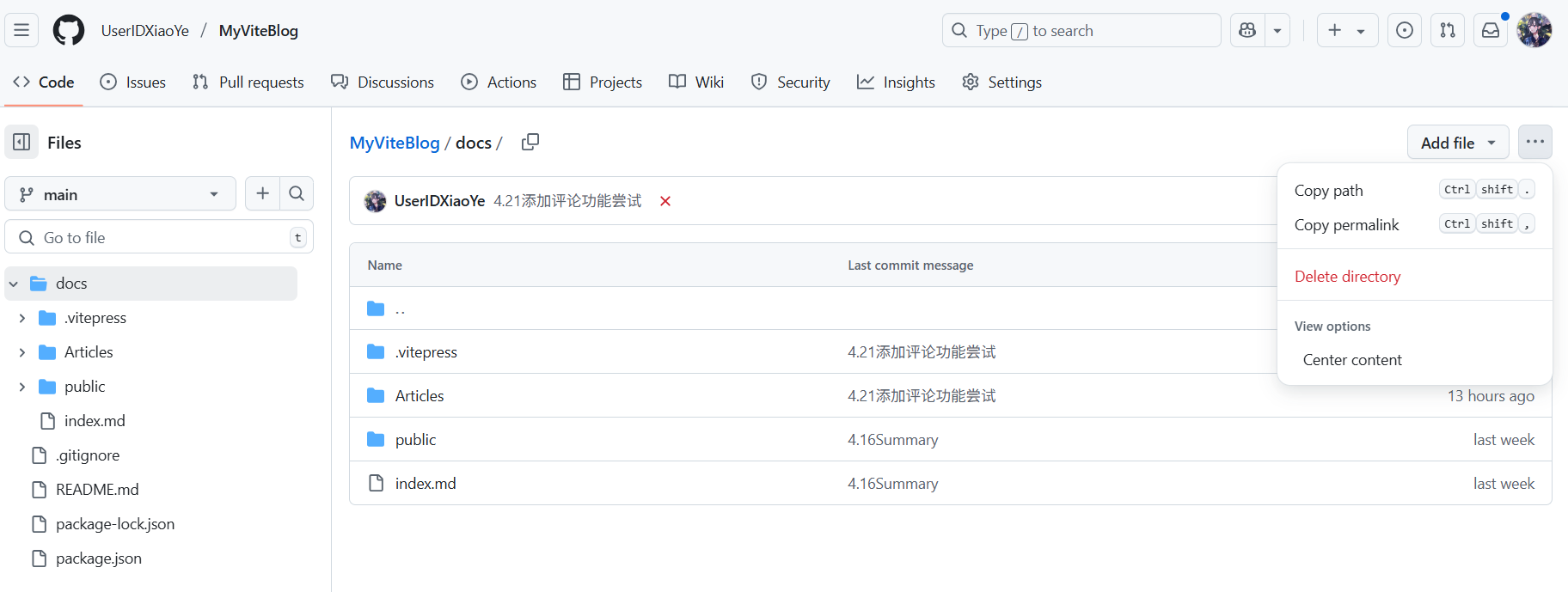Switch to the Insights tab

click(896, 82)
